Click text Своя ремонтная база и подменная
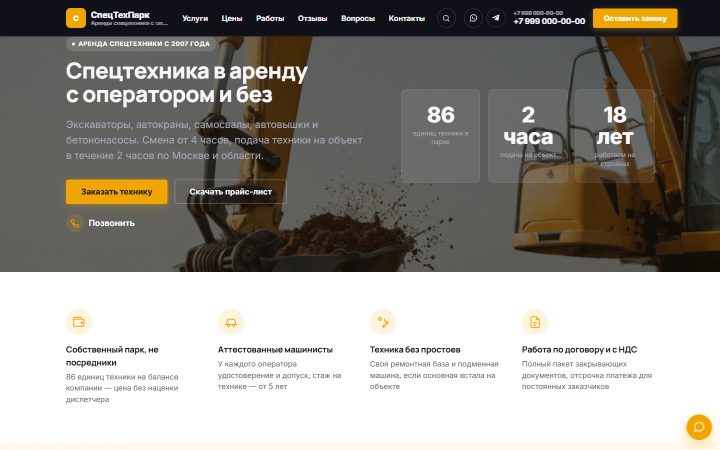 point(434,375)
